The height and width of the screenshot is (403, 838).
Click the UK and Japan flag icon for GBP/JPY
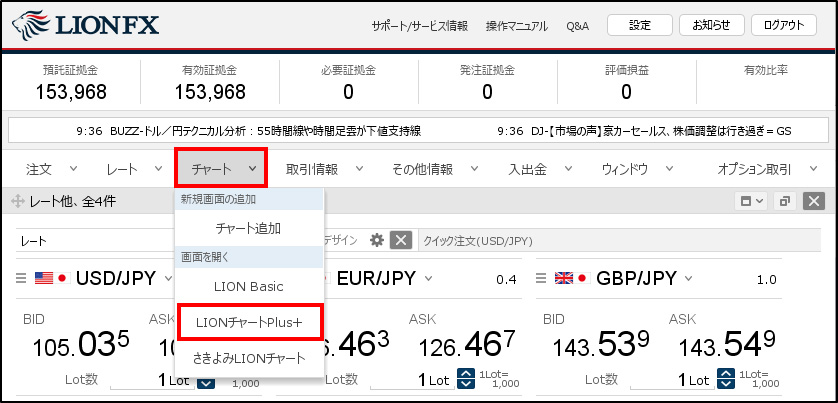click(572, 278)
